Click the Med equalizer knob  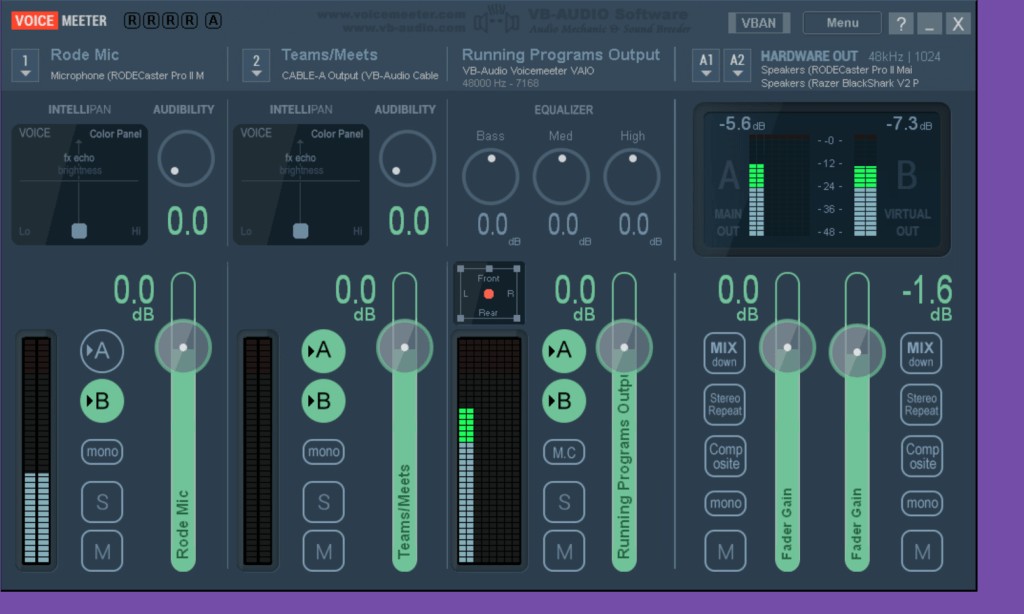[x=561, y=176]
